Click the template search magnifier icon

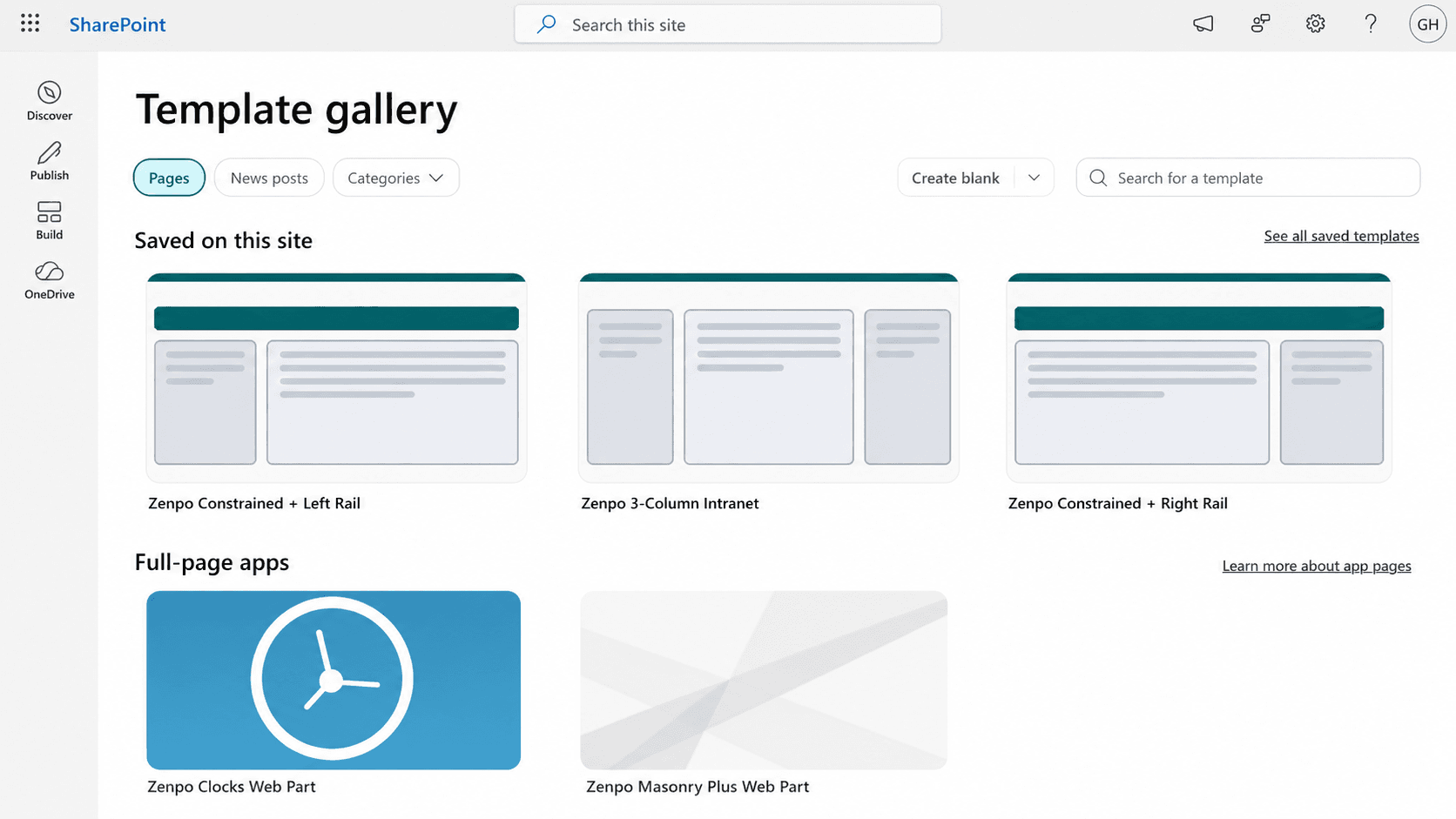[1098, 178]
